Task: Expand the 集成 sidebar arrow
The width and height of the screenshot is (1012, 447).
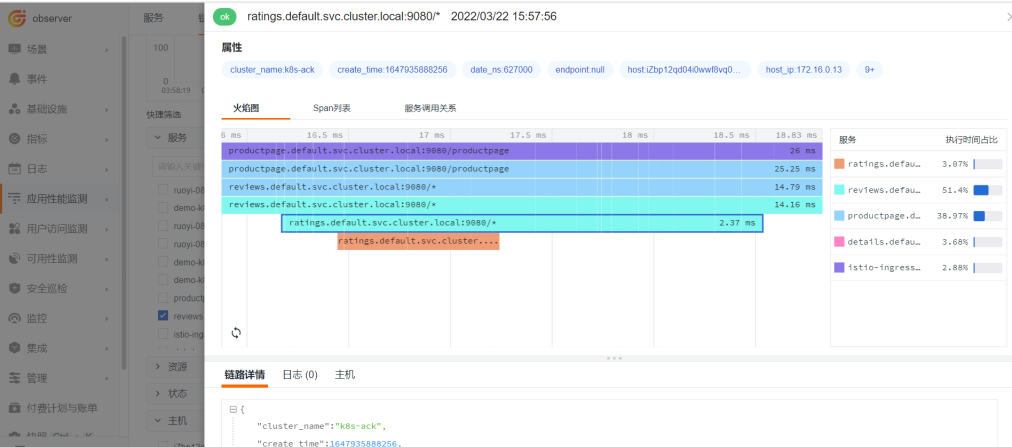Action: click(x=108, y=348)
